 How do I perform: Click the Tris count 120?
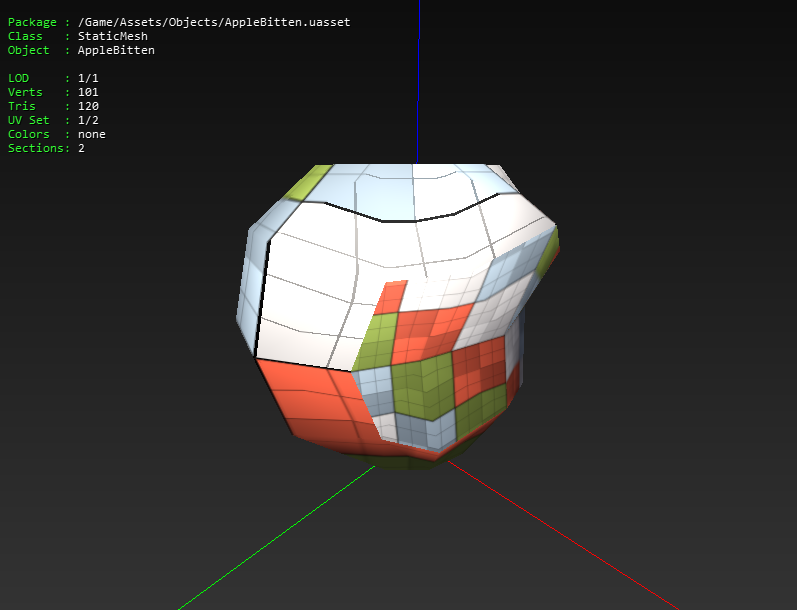pos(88,106)
